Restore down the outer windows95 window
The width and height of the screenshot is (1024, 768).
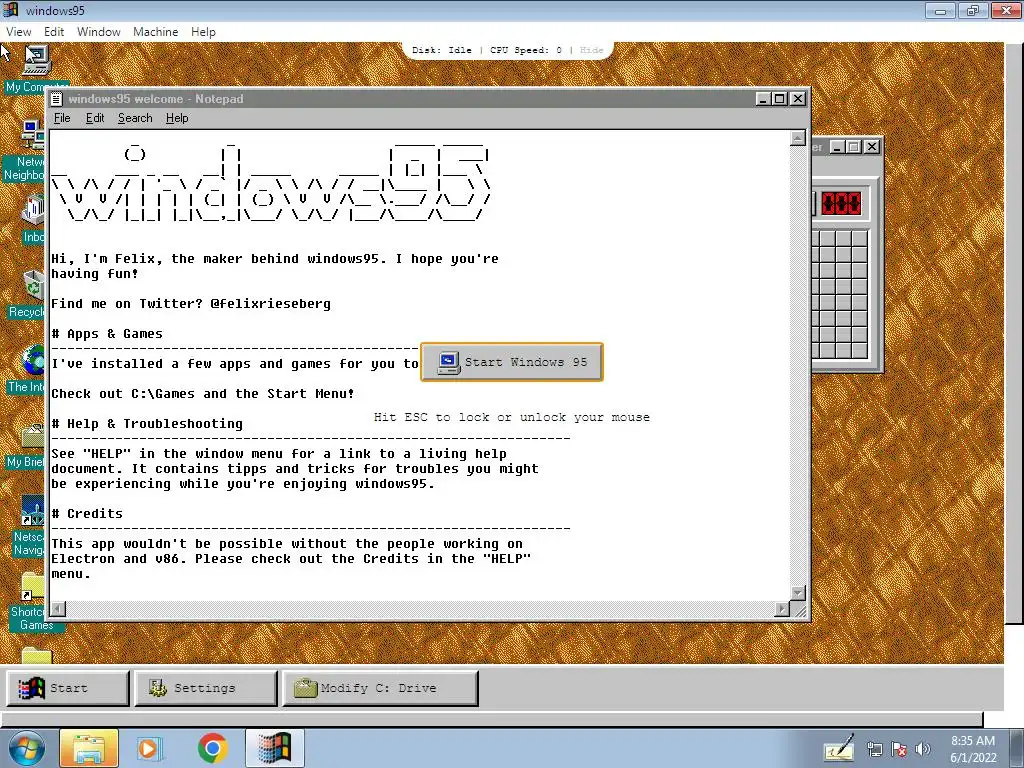pyautogui.click(x=973, y=10)
